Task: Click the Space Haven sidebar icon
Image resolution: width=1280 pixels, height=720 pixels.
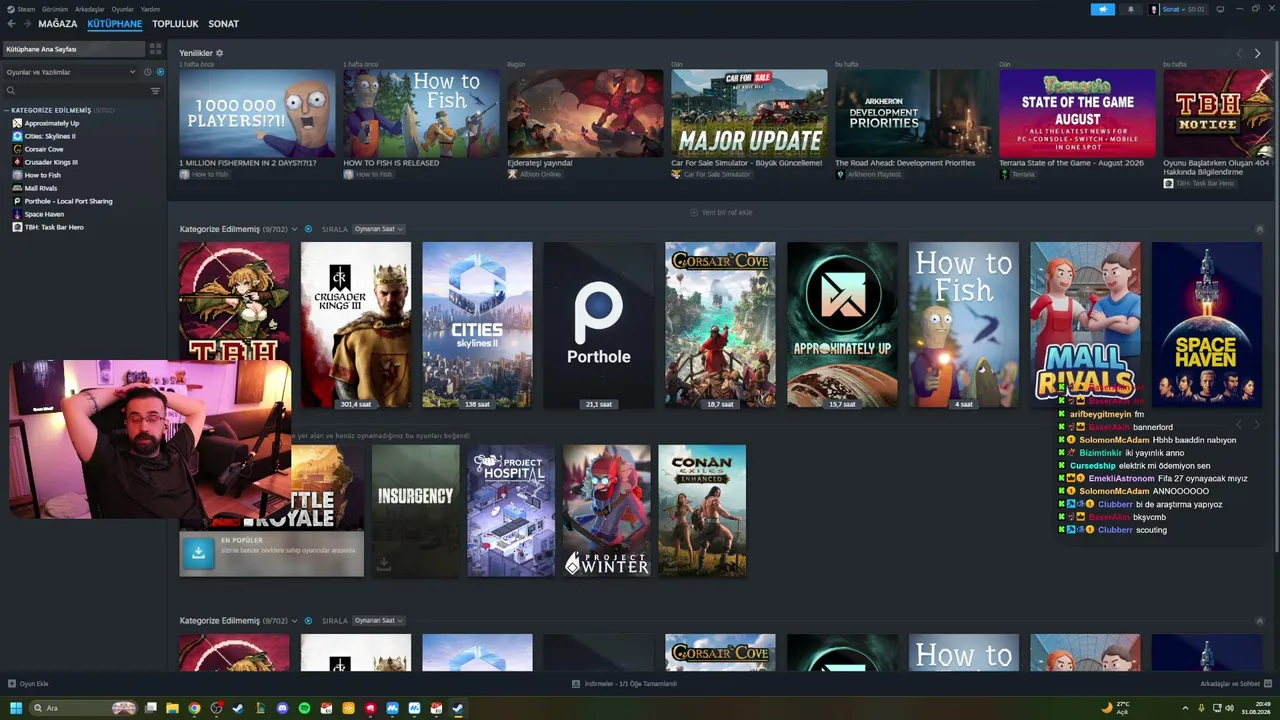Action: [17, 214]
